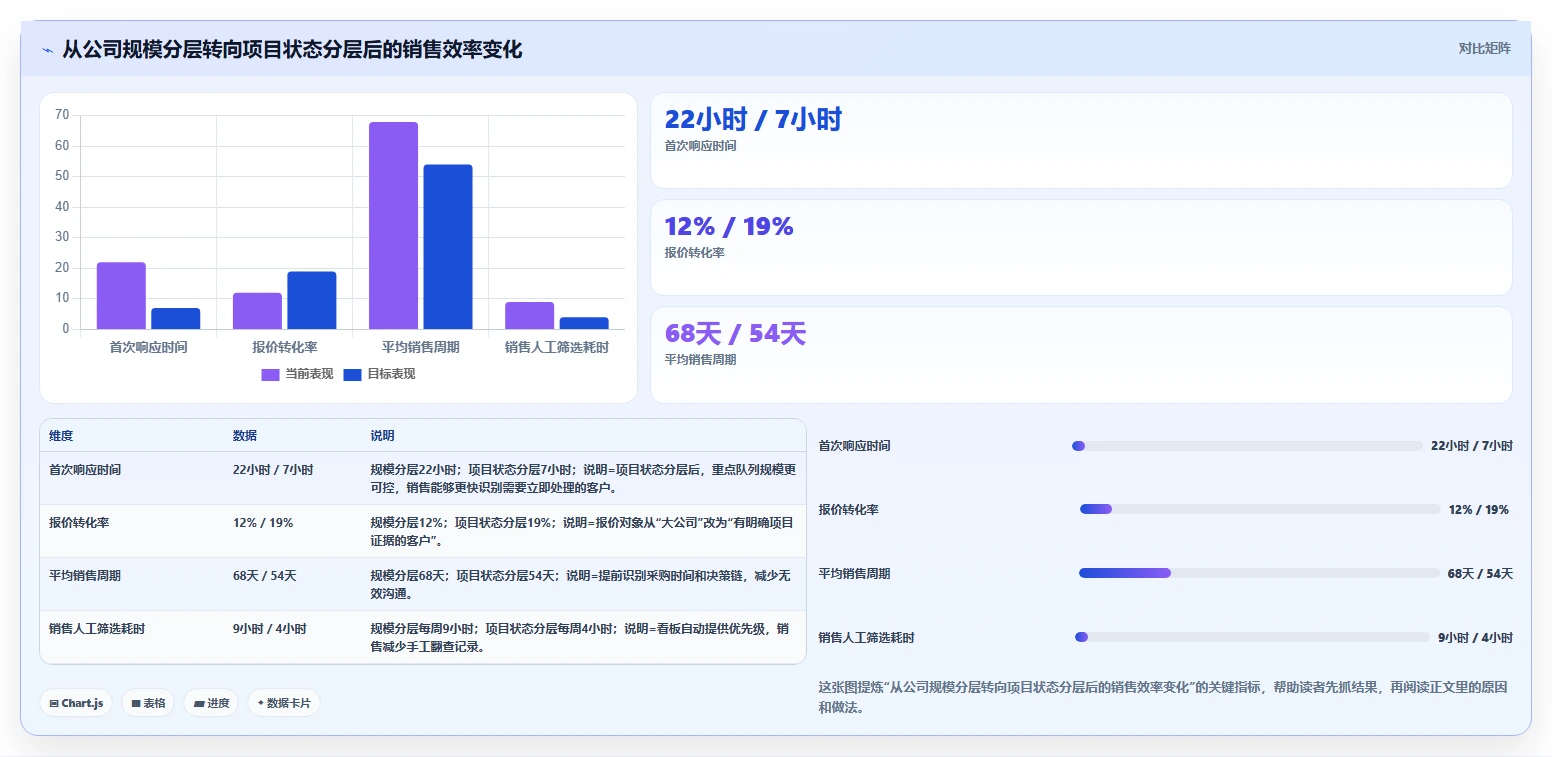Click the 销售人工筛选耗时 progress row label
Screen dimensions: 1552x757
[x=867, y=638]
